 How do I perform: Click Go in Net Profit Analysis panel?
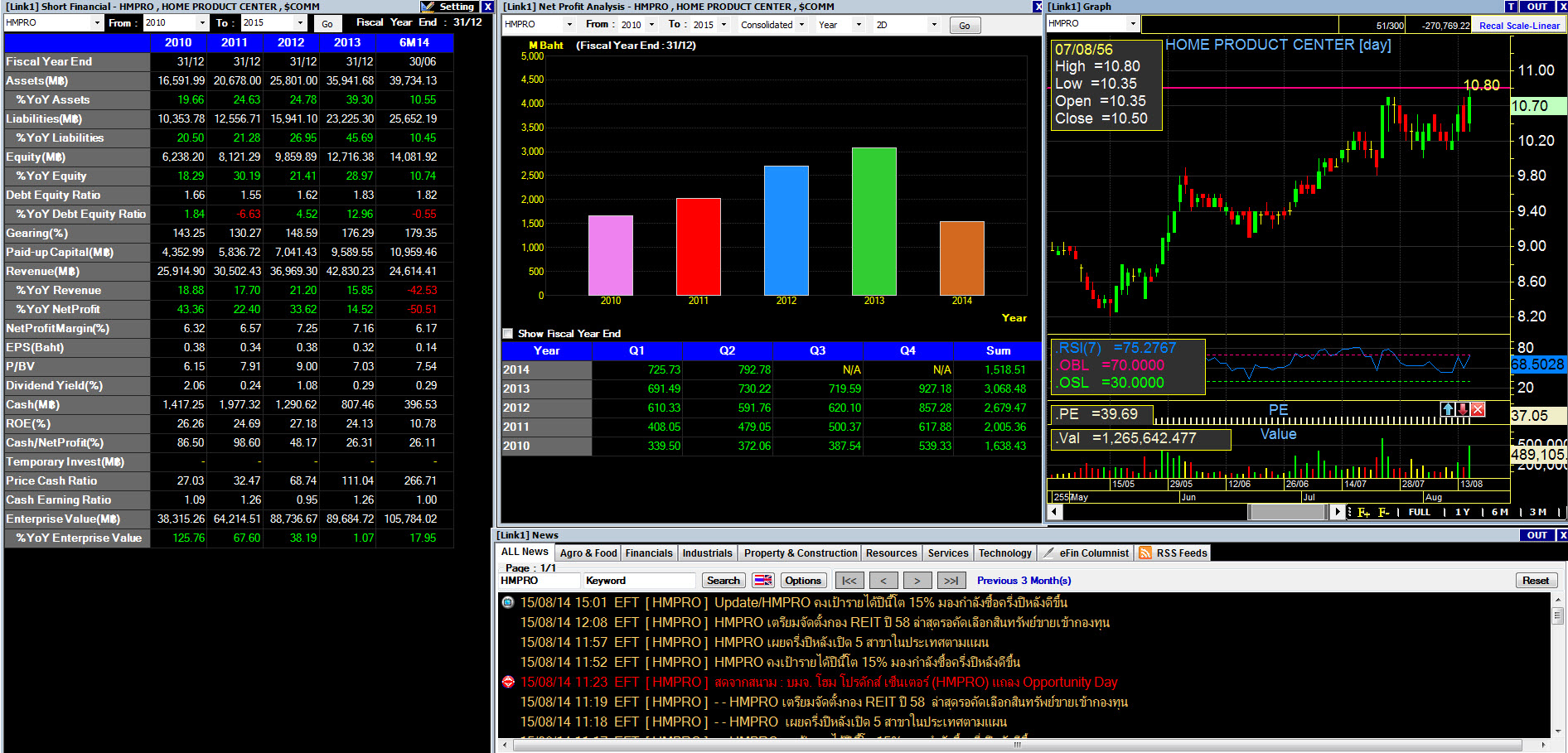coord(965,26)
